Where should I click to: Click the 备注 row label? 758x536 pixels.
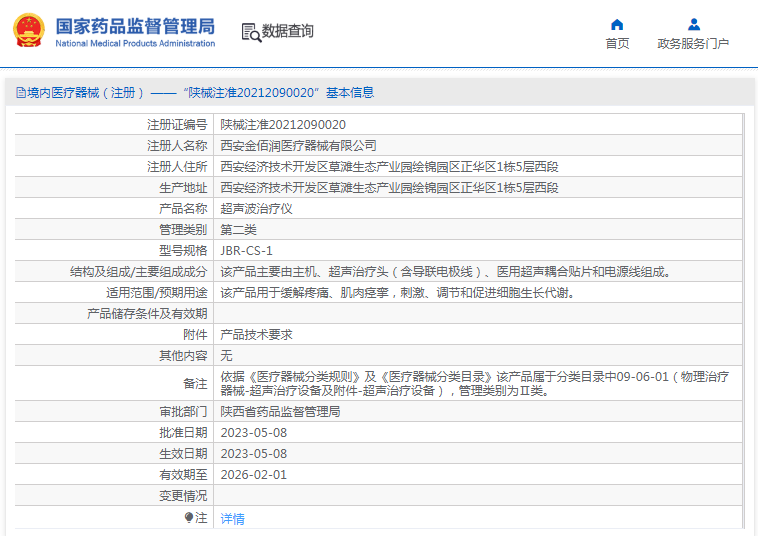click(195, 384)
